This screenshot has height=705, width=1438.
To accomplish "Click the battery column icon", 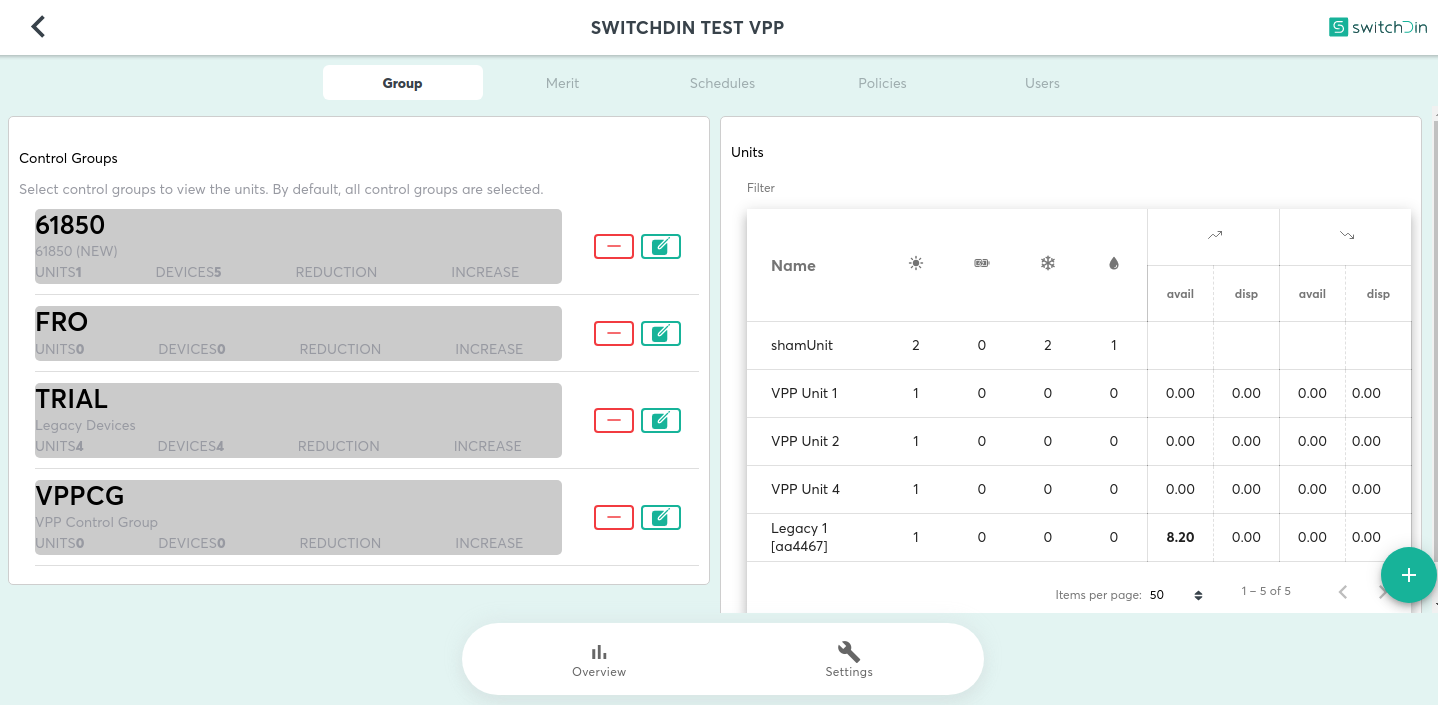I will 982,264.
